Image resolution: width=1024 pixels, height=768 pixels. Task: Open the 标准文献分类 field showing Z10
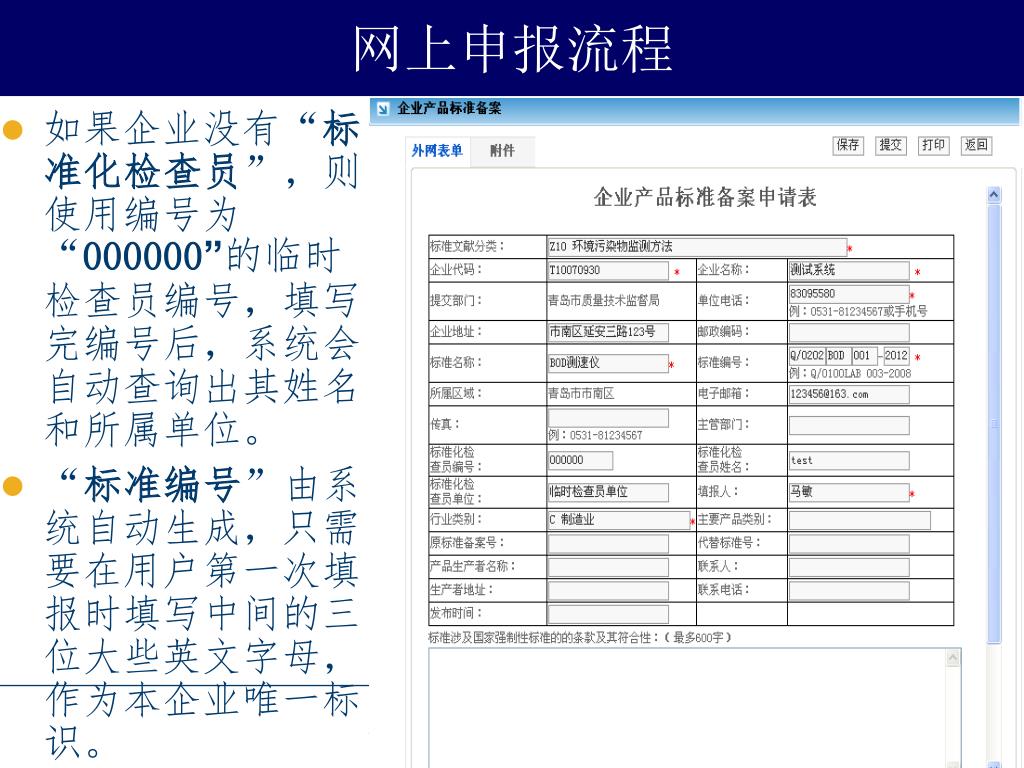point(697,246)
